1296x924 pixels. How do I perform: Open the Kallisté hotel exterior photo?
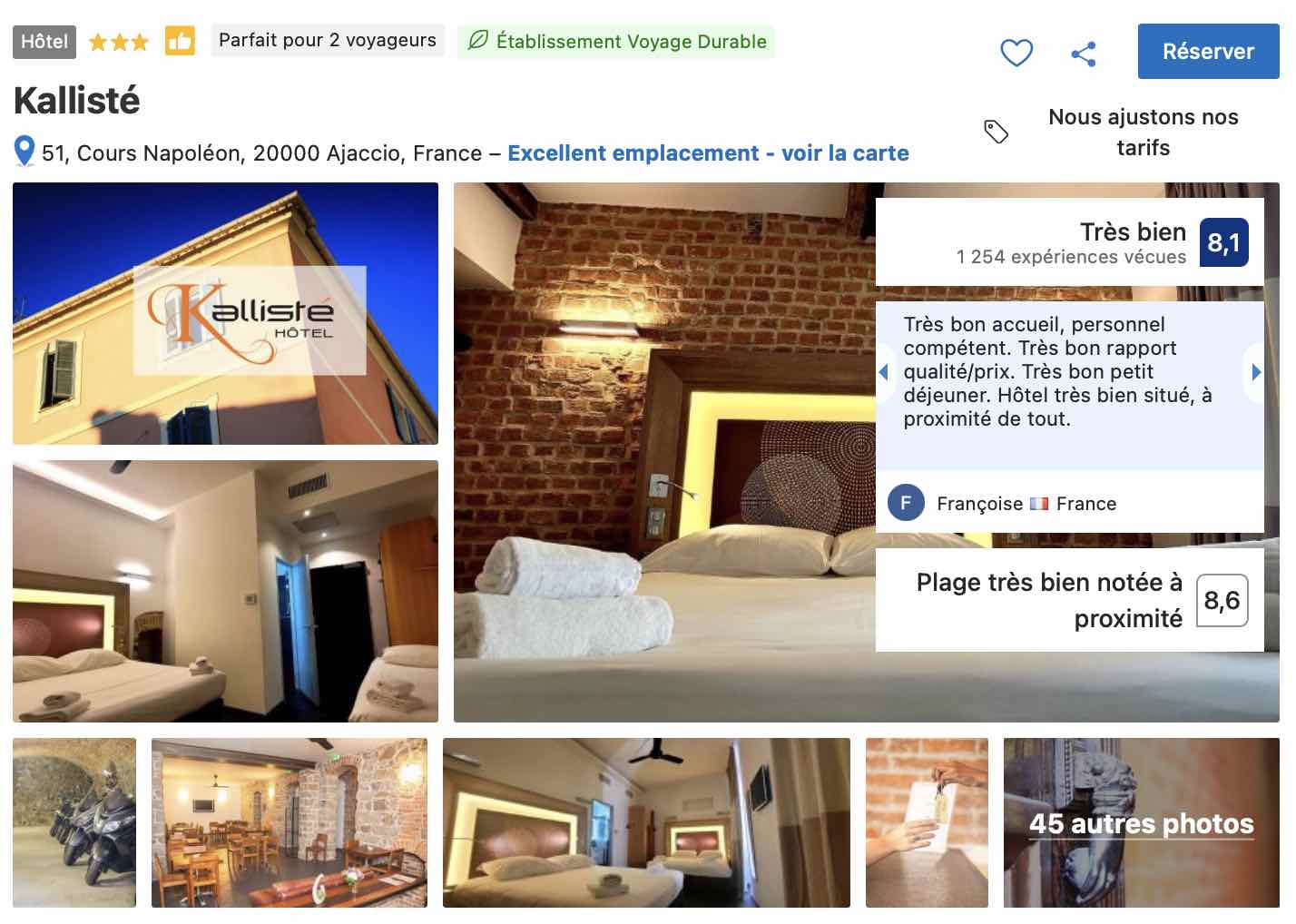click(225, 313)
